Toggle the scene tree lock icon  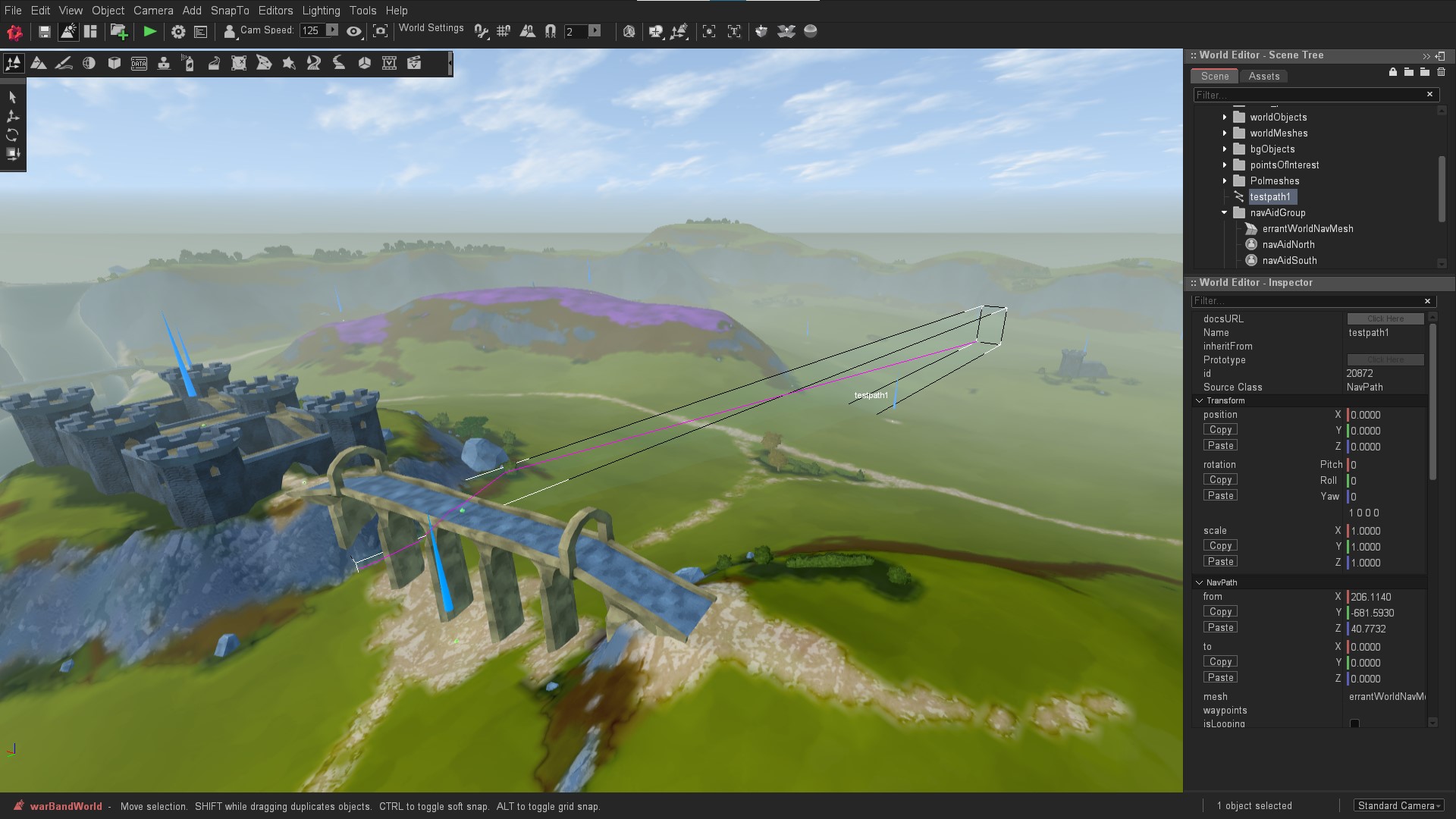click(1392, 72)
